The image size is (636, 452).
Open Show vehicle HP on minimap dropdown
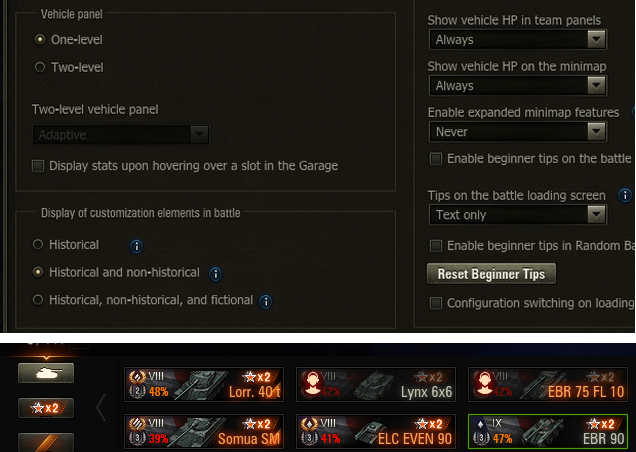(x=518, y=85)
